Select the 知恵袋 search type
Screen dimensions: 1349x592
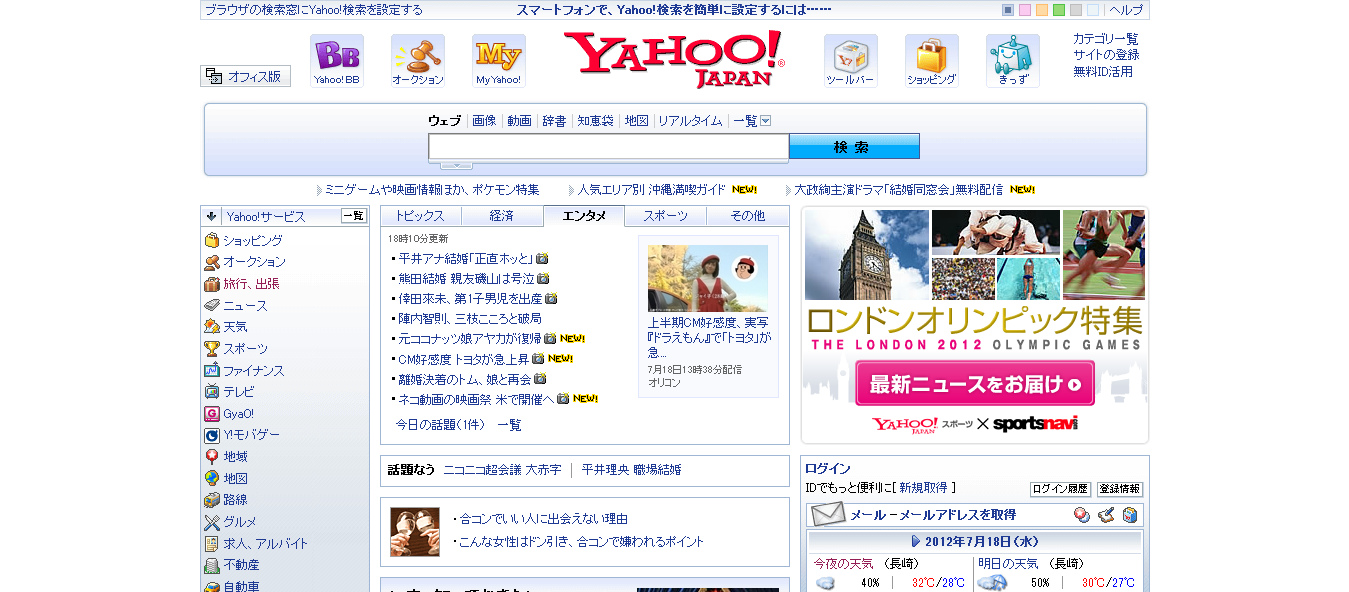[595, 121]
